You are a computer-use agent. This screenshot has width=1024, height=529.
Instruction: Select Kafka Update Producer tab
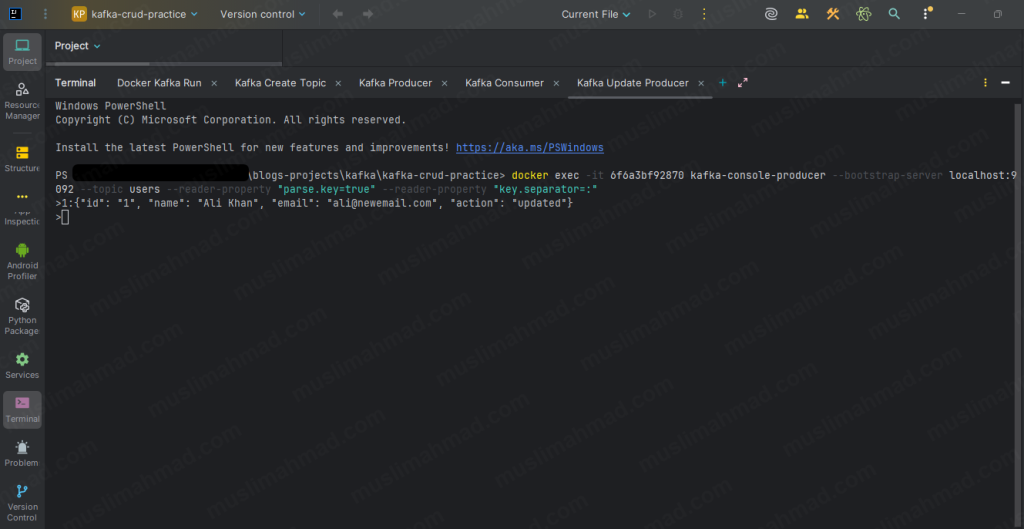coord(633,83)
